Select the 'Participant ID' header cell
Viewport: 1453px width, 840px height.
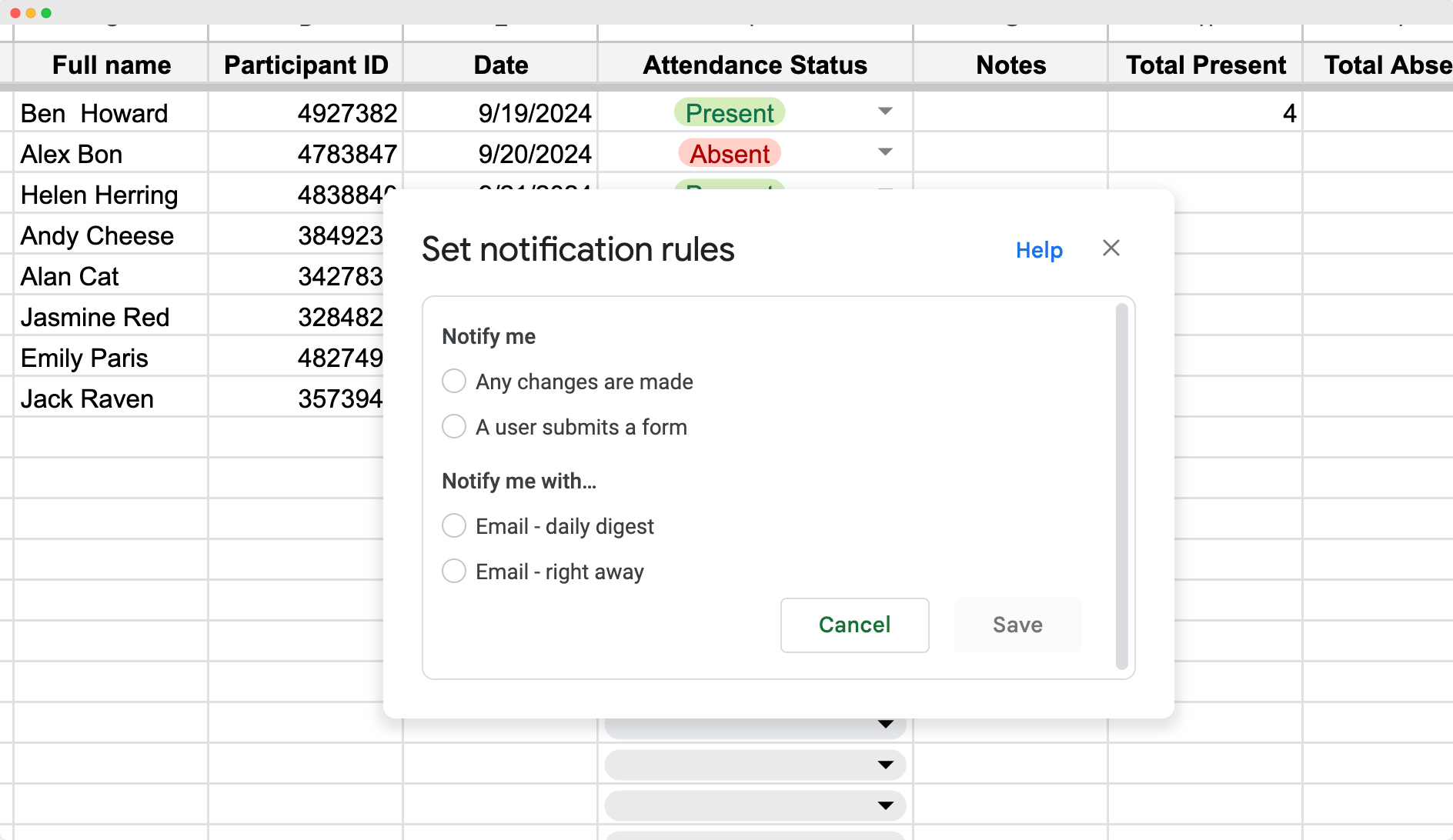pyautogui.click(x=306, y=65)
